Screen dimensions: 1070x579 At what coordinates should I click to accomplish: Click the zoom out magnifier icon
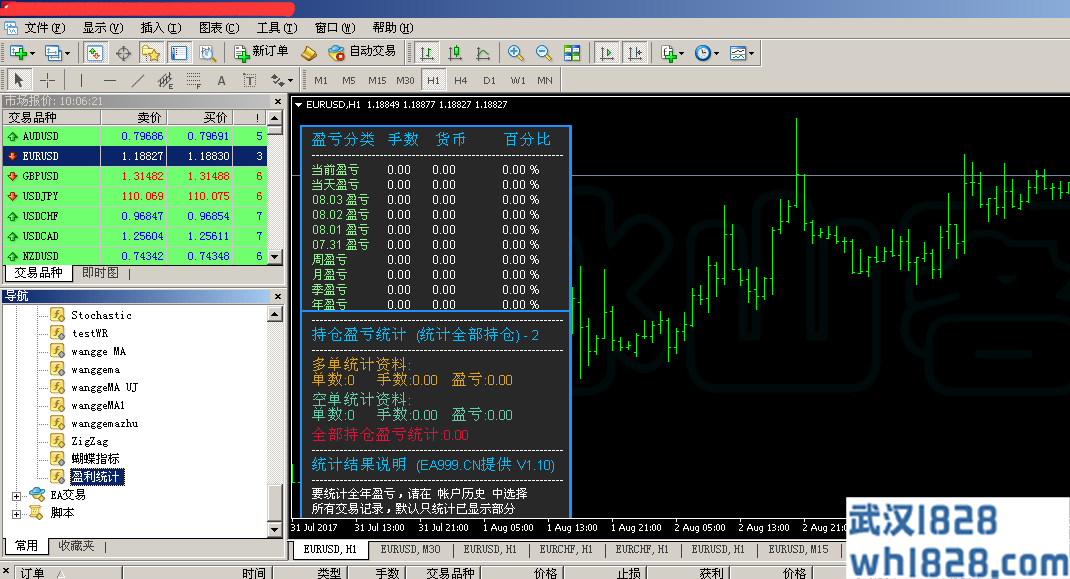pyautogui.click(x=544, y=52)
